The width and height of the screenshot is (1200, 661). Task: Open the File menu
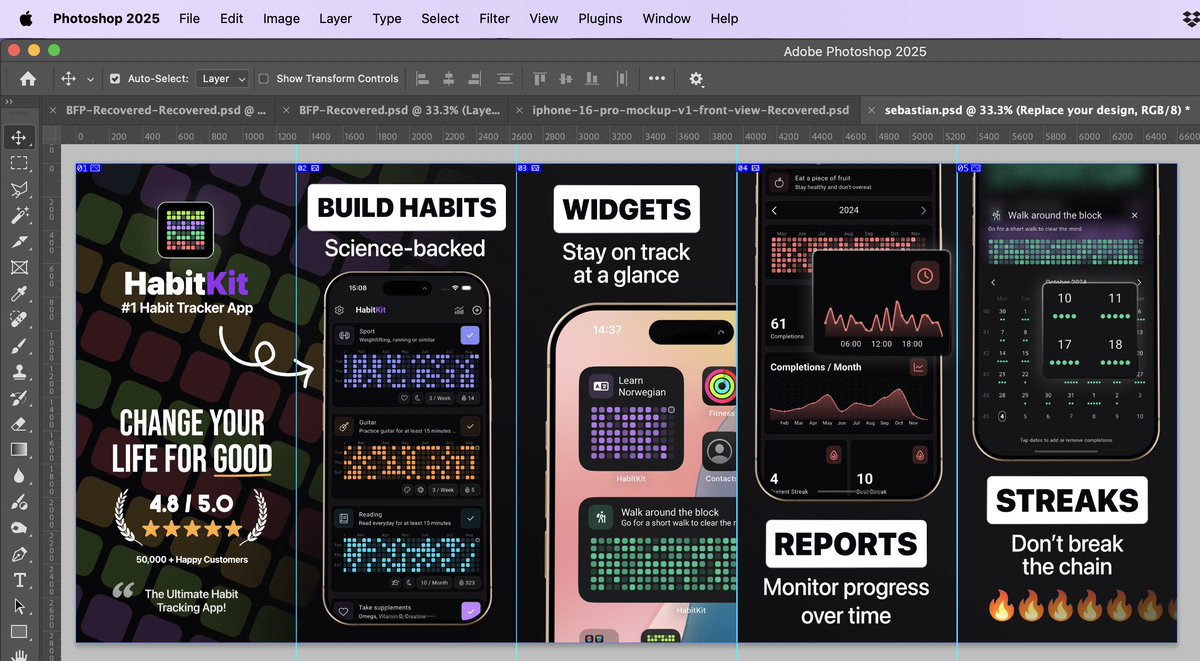pyautogui.click(x=189, y=18)
